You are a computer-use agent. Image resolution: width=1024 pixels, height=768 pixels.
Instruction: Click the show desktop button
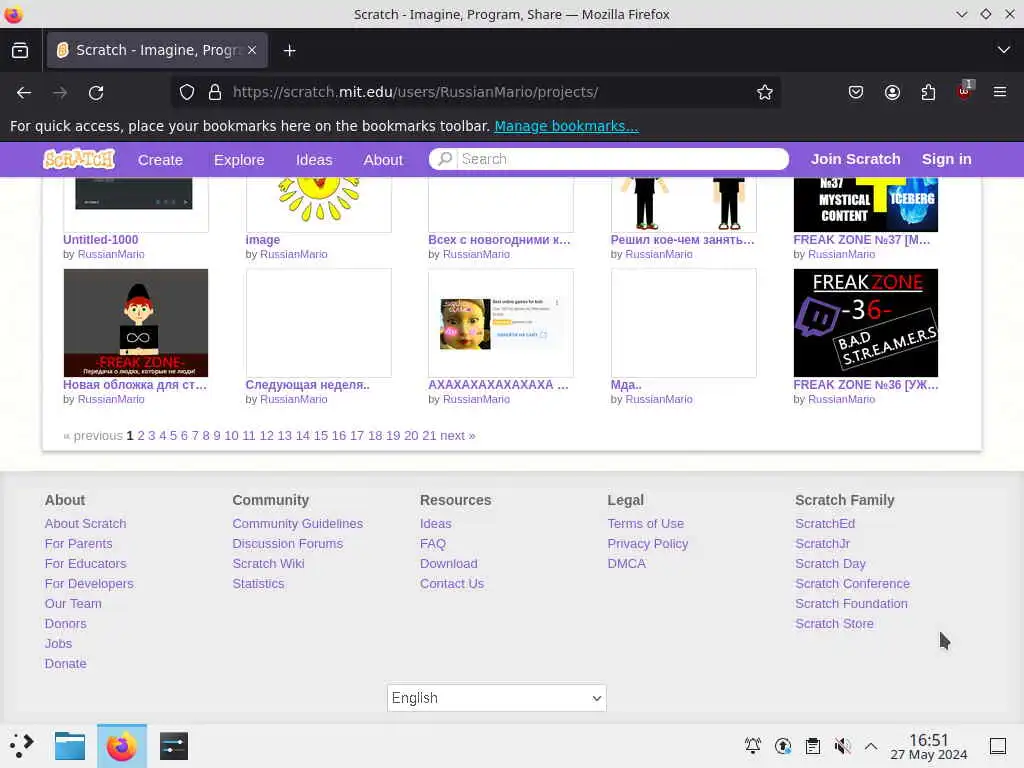tap(998, 746)
